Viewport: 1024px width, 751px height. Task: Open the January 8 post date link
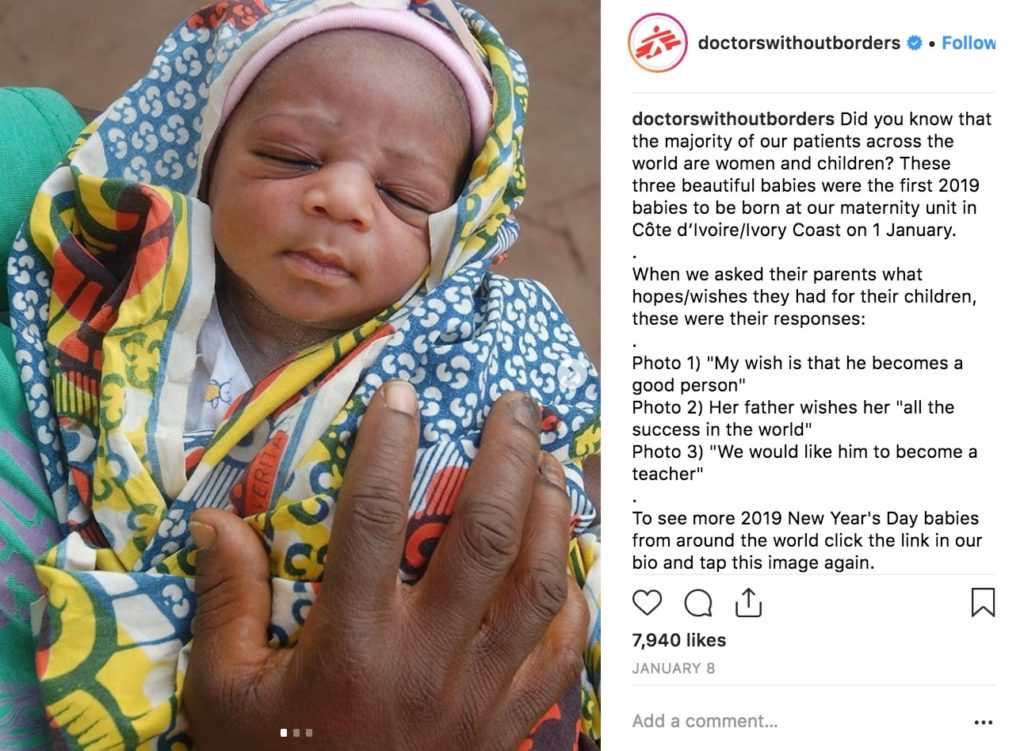point(673,668)
